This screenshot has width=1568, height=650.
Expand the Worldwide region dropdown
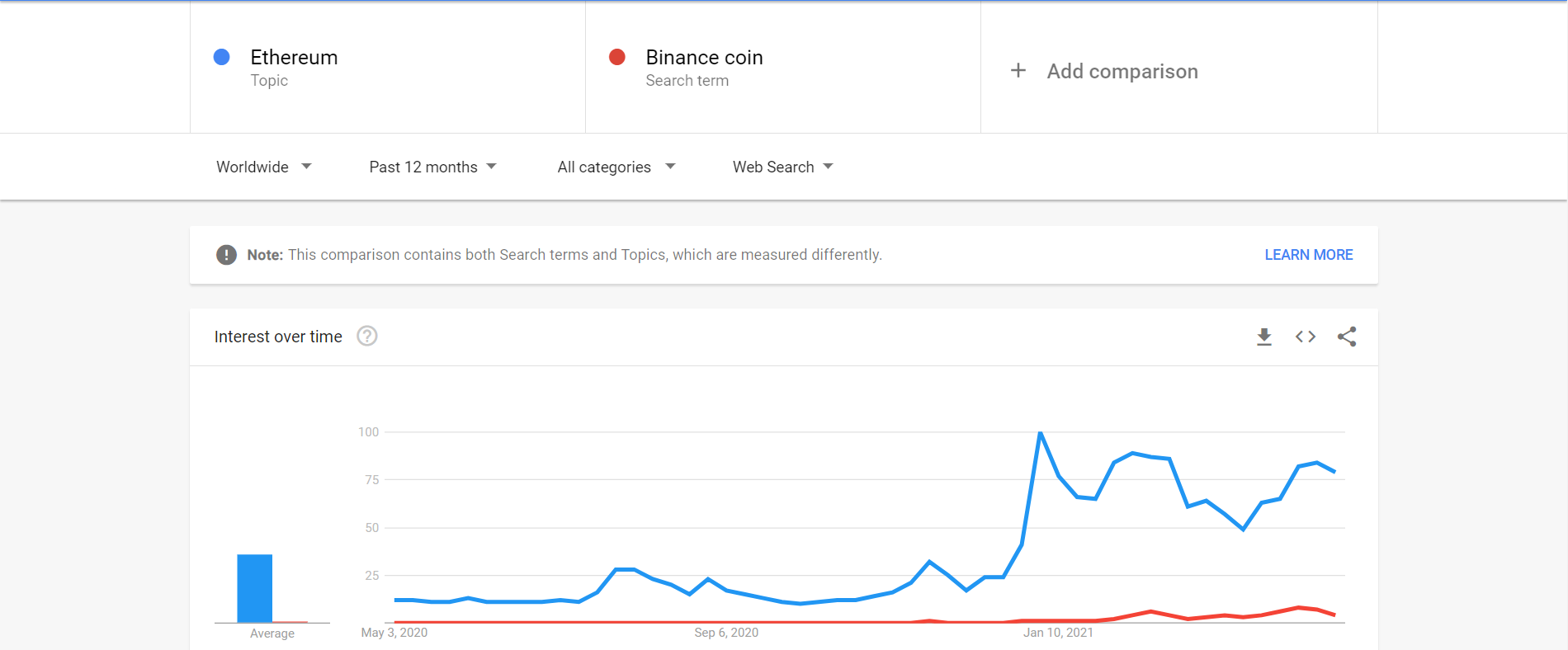tap(264, 167)
